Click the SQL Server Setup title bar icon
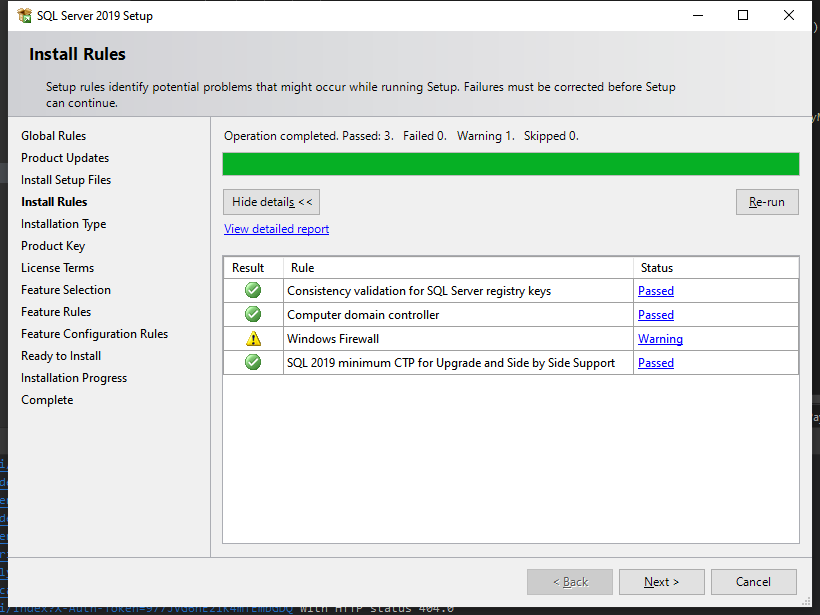Viewport: 820px width, 615px height. coord(24,16)
